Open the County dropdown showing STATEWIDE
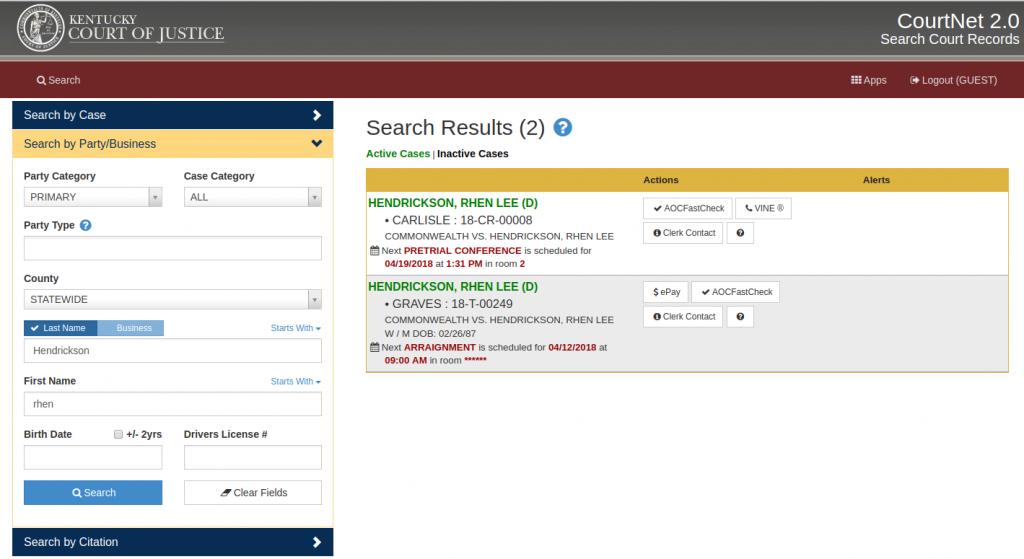1024x559 pixels. pos(172,299)
